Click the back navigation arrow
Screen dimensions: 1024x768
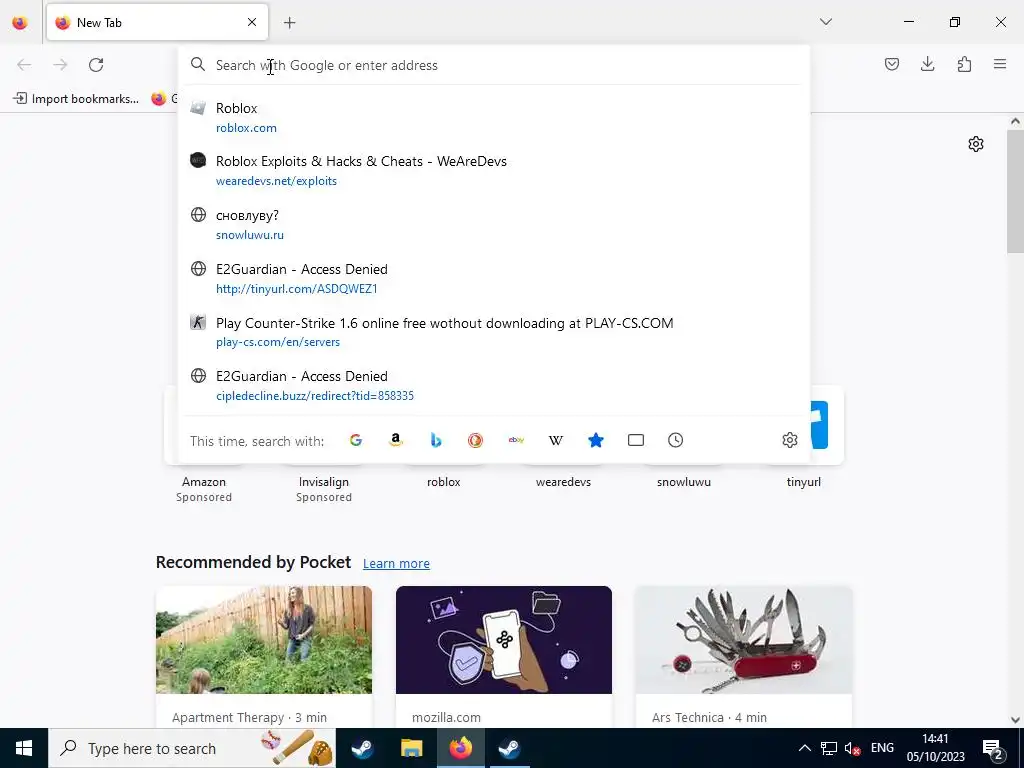point(24,65)
